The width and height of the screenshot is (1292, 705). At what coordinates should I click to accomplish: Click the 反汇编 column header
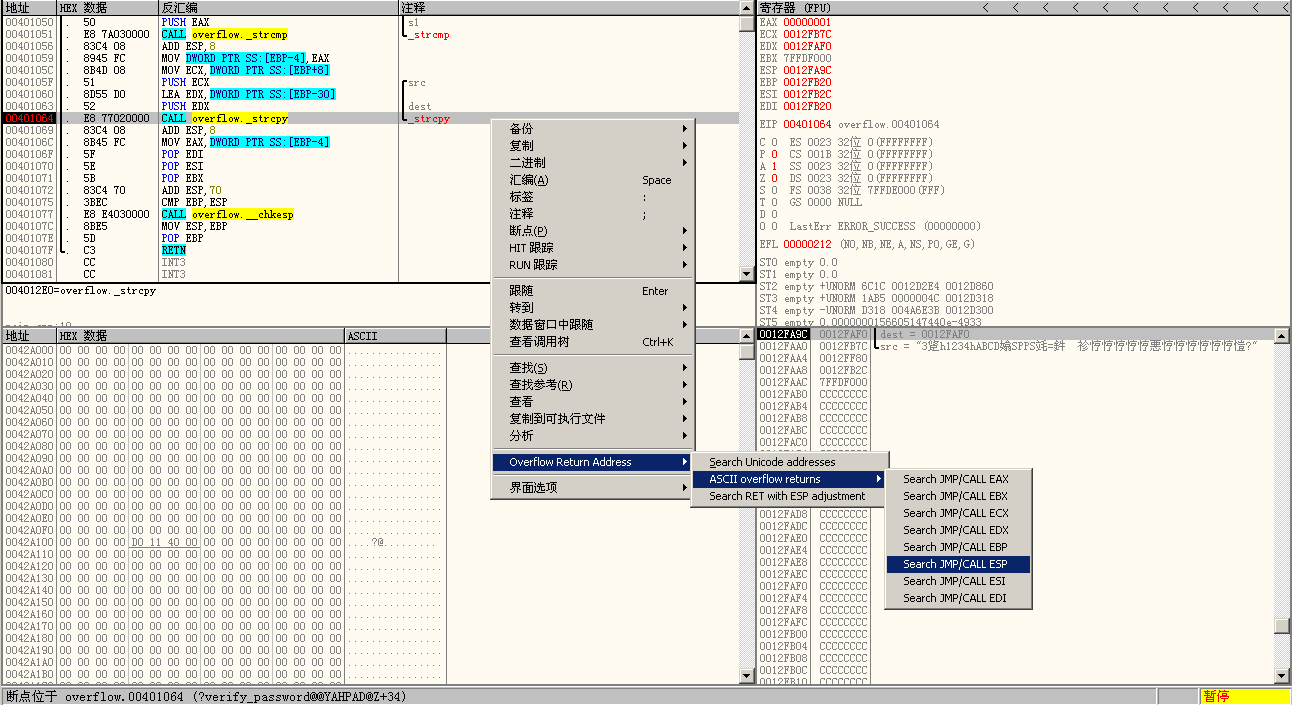click(x=278, y=7)
